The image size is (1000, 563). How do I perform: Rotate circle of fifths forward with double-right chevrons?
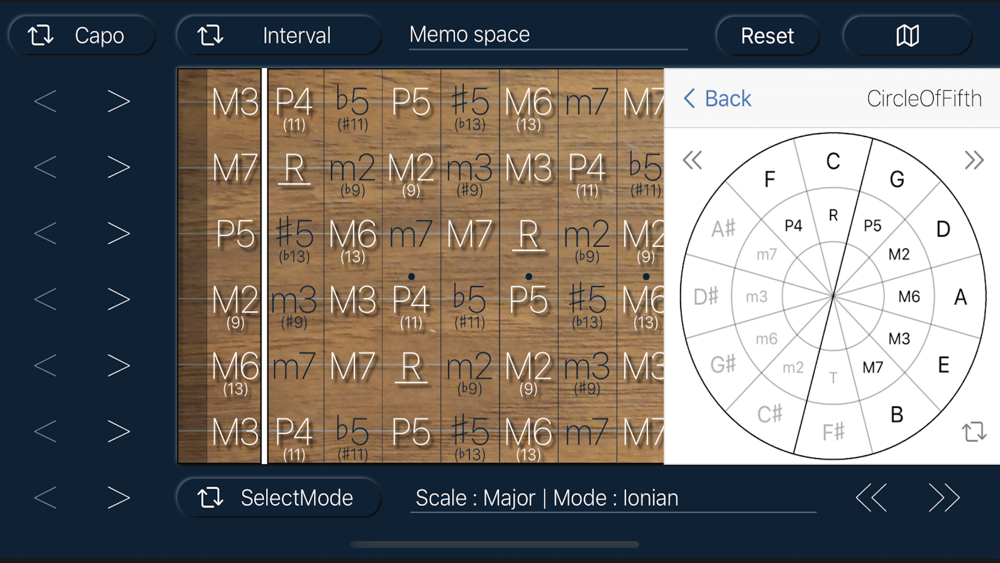974,159
